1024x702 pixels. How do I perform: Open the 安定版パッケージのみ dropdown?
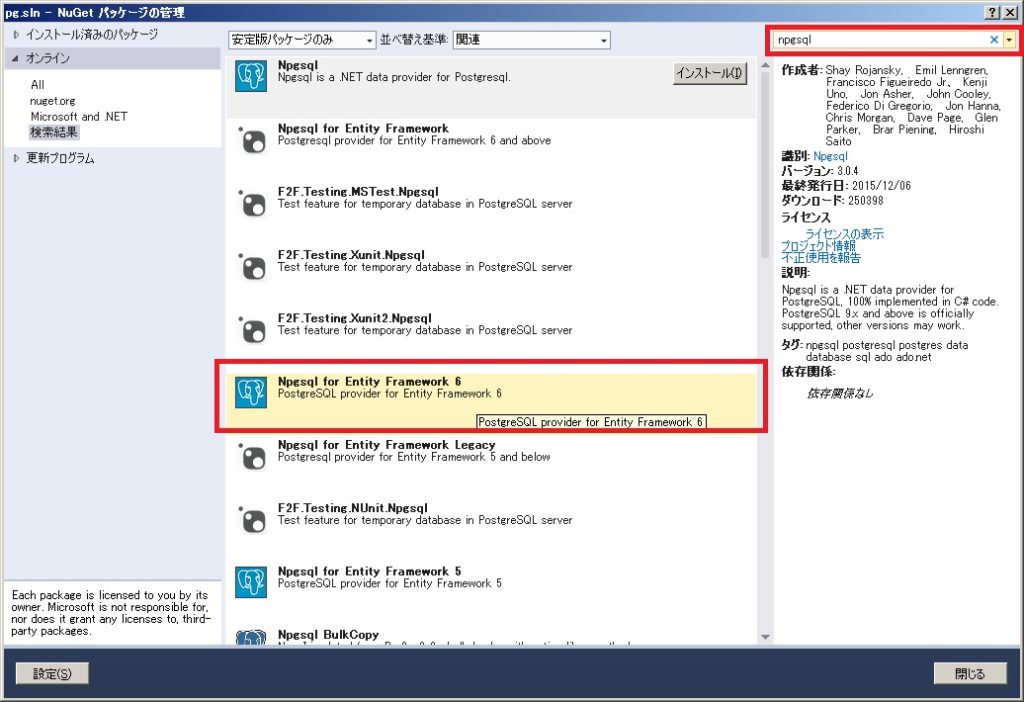click(x=302, y=40)
